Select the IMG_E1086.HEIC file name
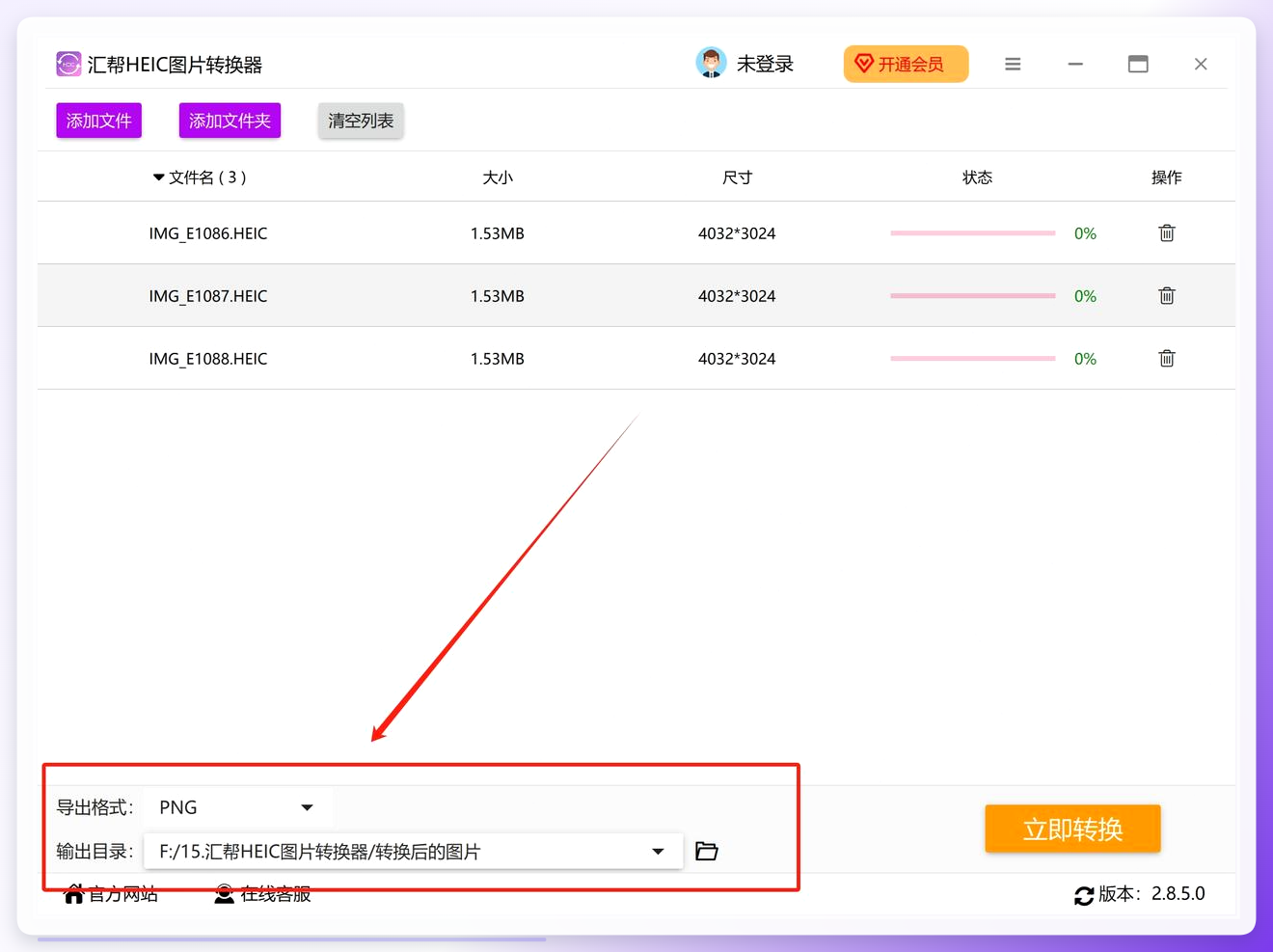Image resolution: width=1273 pixels, height=952 pixels. [x=208, y=233]
